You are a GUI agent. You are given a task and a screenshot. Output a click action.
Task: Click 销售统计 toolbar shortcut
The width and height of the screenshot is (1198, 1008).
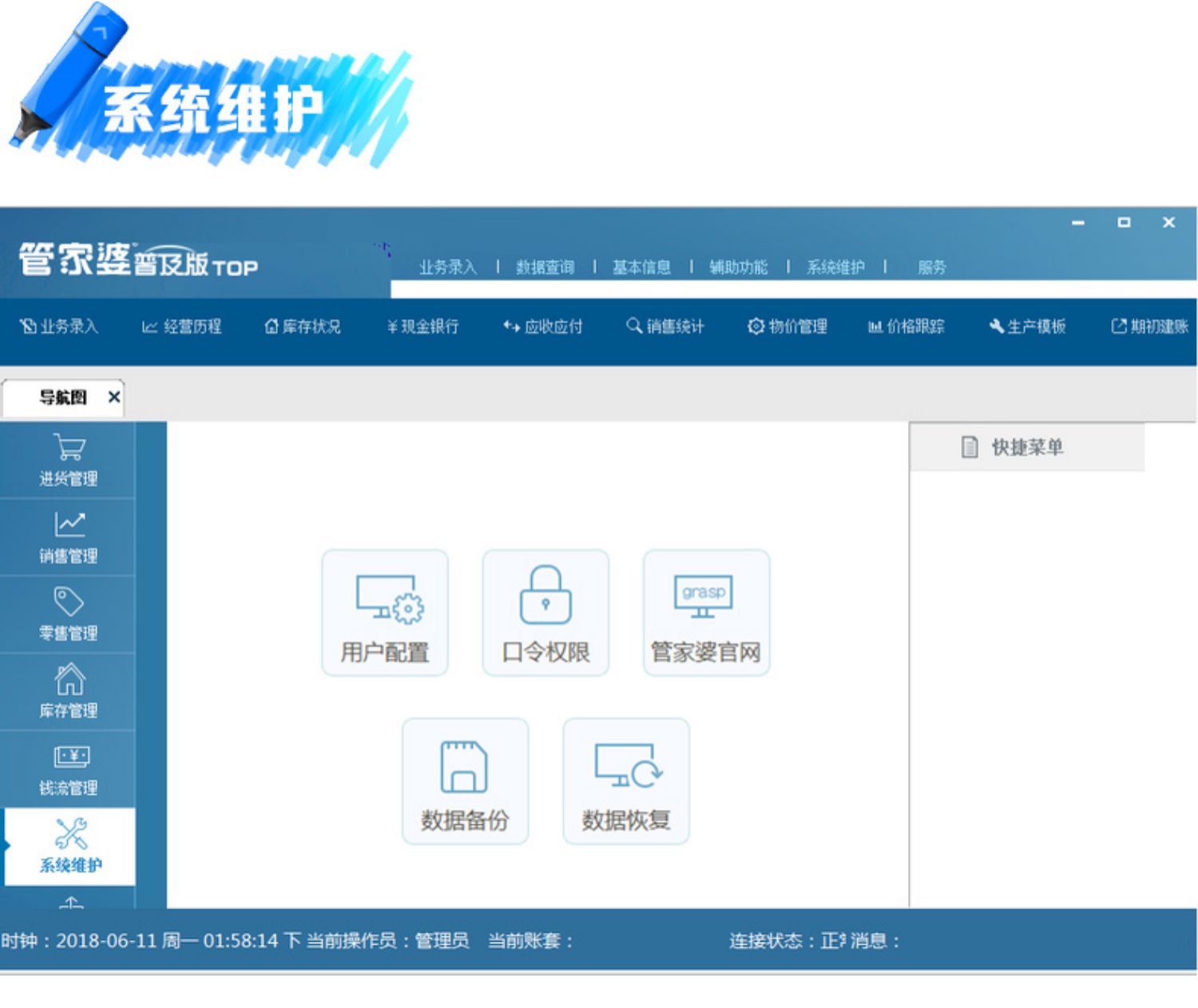coord(665,326)
